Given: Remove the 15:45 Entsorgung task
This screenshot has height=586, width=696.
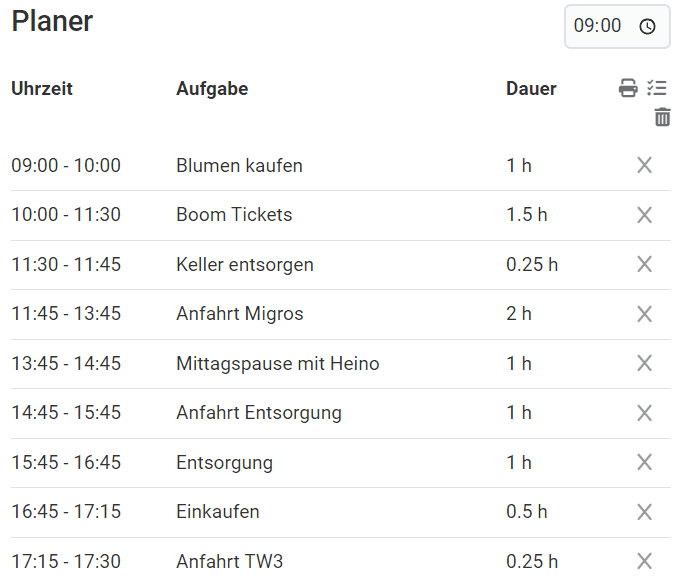Looking at the screenshot, I should (645, 462).
